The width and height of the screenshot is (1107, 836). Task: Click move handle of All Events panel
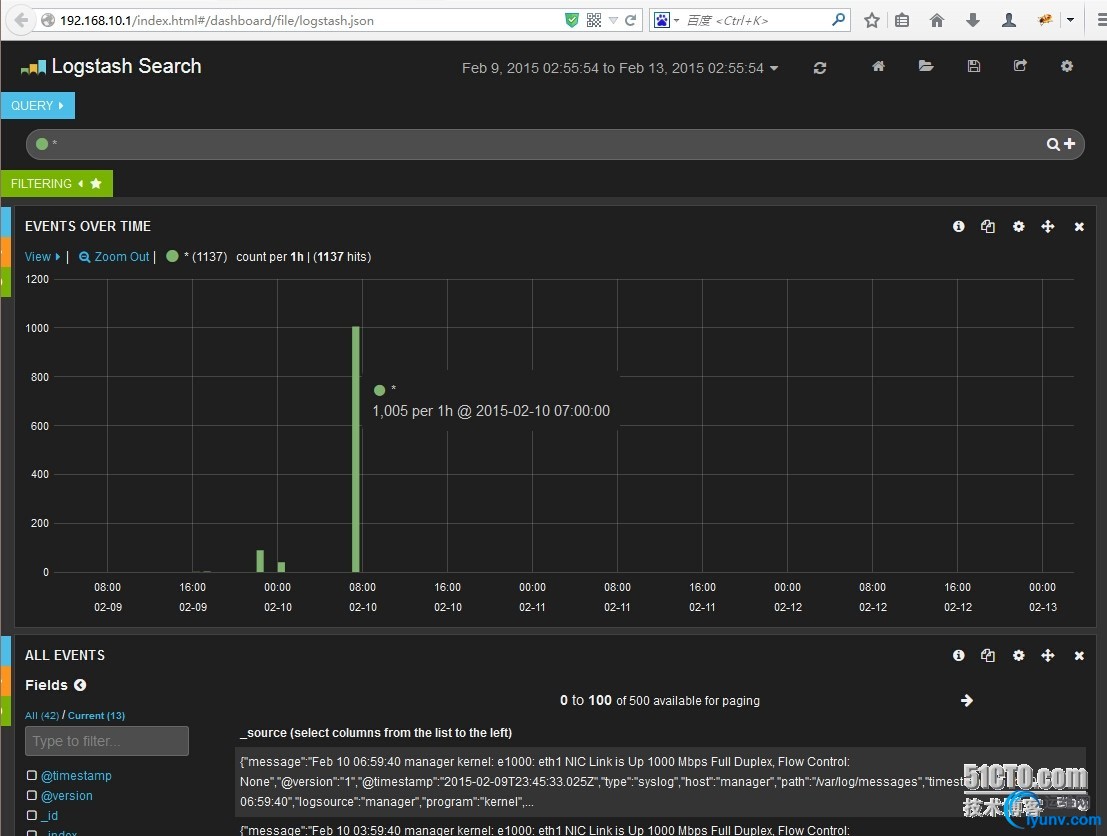[x=1048, y=656]
